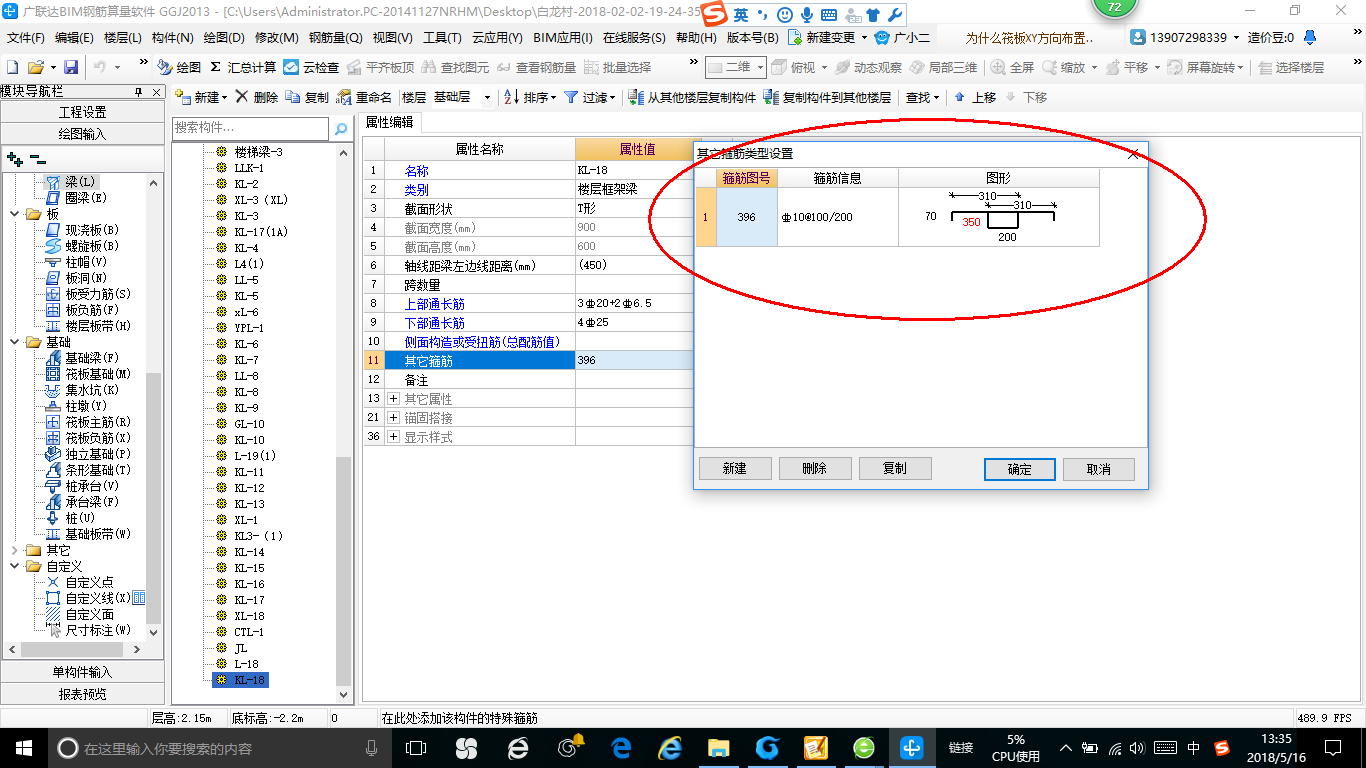
Task: Click 复制构件到其他楼层 toolbar icon
Action: (x=827, y=97)
